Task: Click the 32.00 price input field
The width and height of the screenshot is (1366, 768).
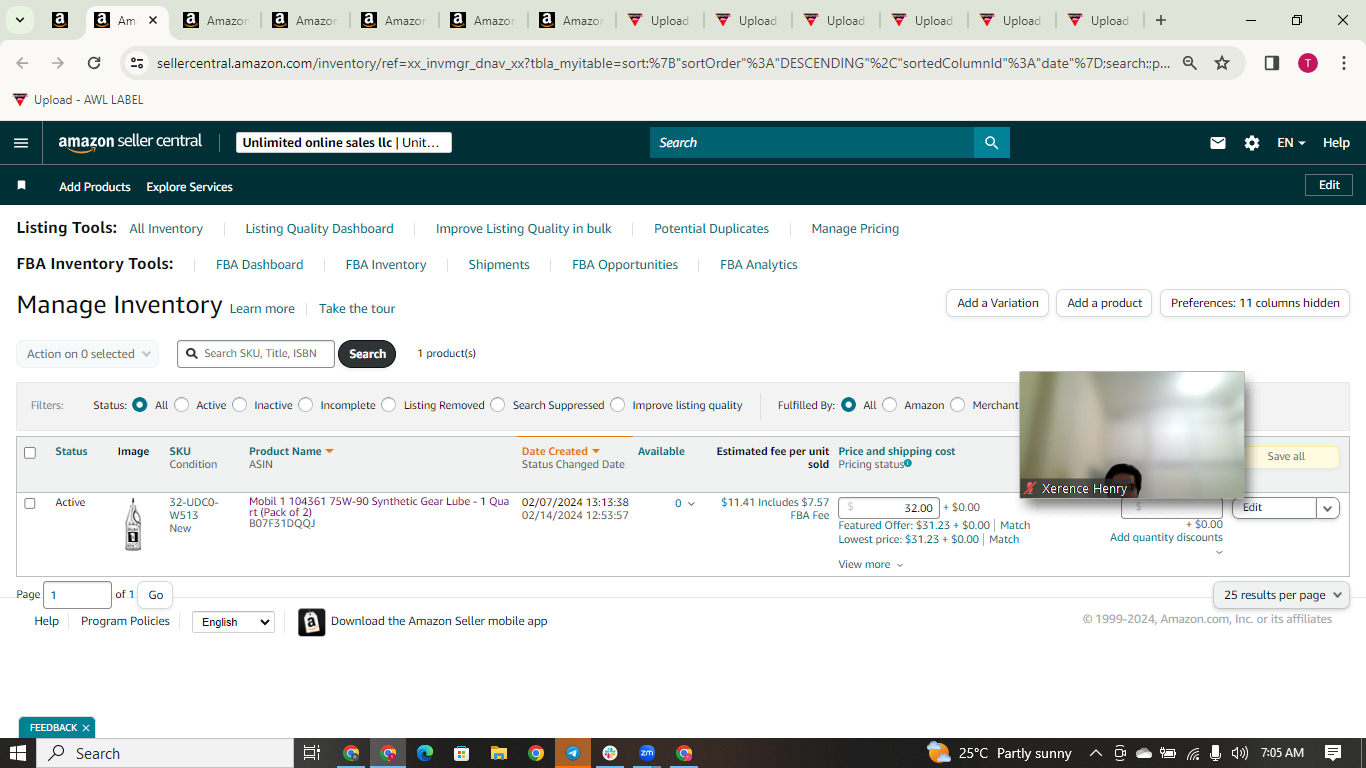Action: point(889,508)
